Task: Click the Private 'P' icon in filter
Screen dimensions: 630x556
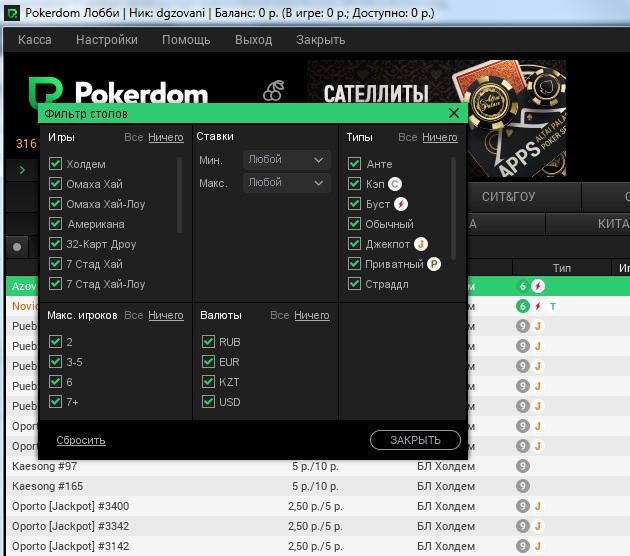Action: click(434, 264)
